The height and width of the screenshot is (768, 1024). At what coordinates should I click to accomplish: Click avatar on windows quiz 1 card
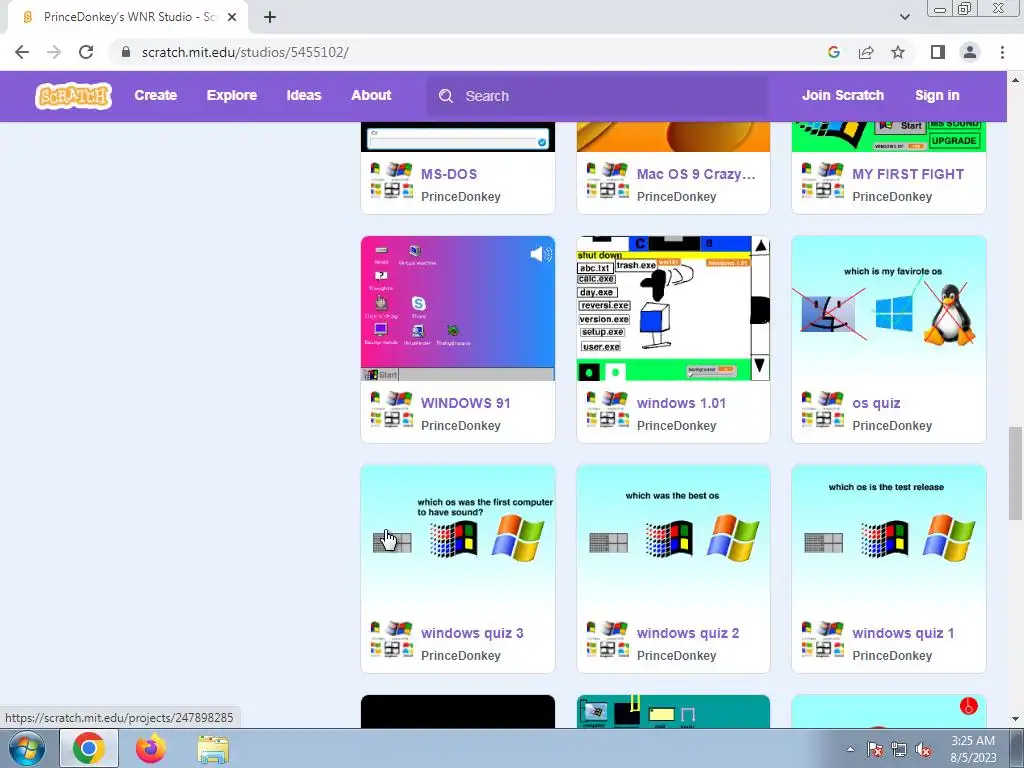(x=823, y=639)
